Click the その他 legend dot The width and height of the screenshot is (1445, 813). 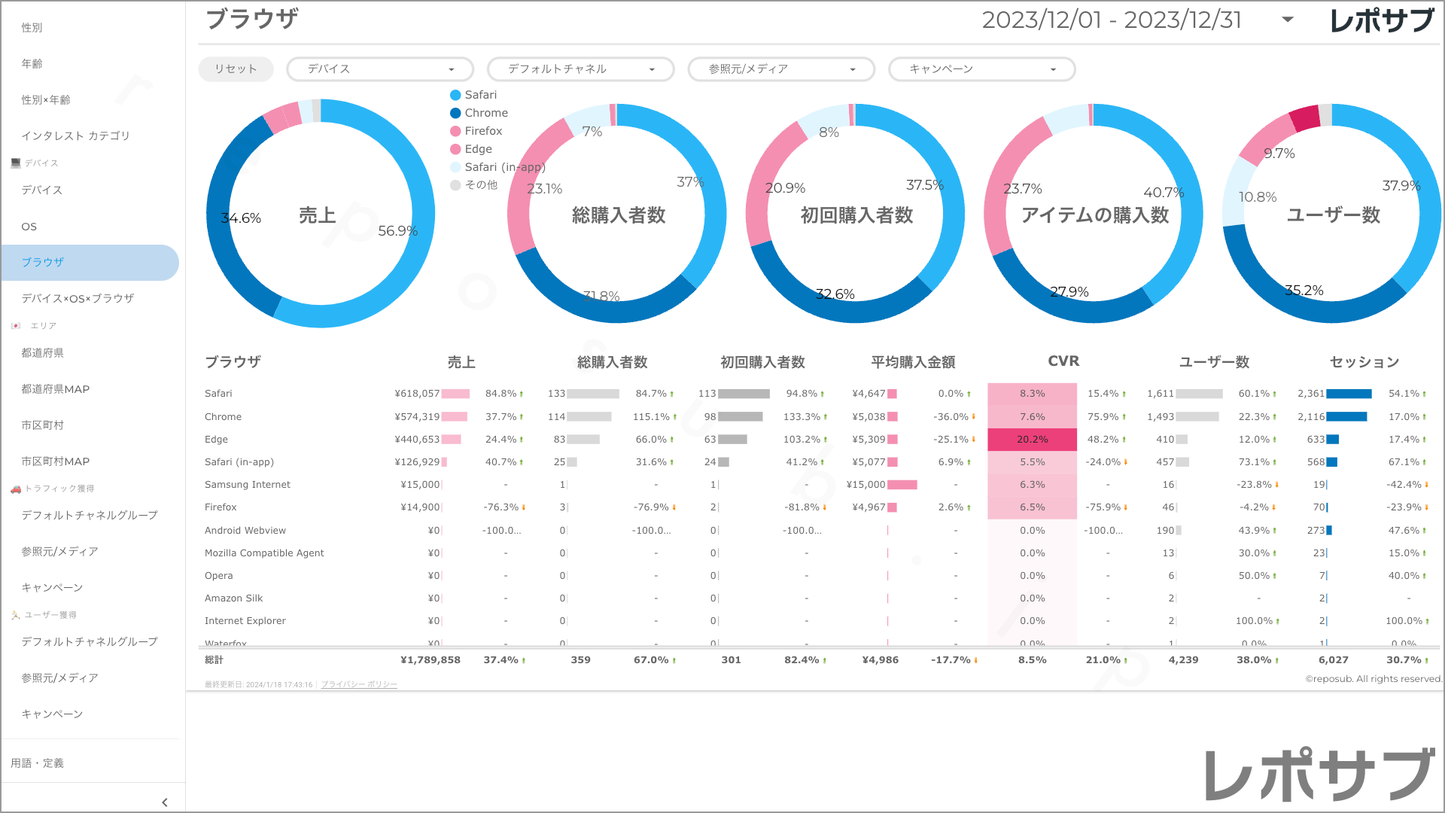(456, 185)
